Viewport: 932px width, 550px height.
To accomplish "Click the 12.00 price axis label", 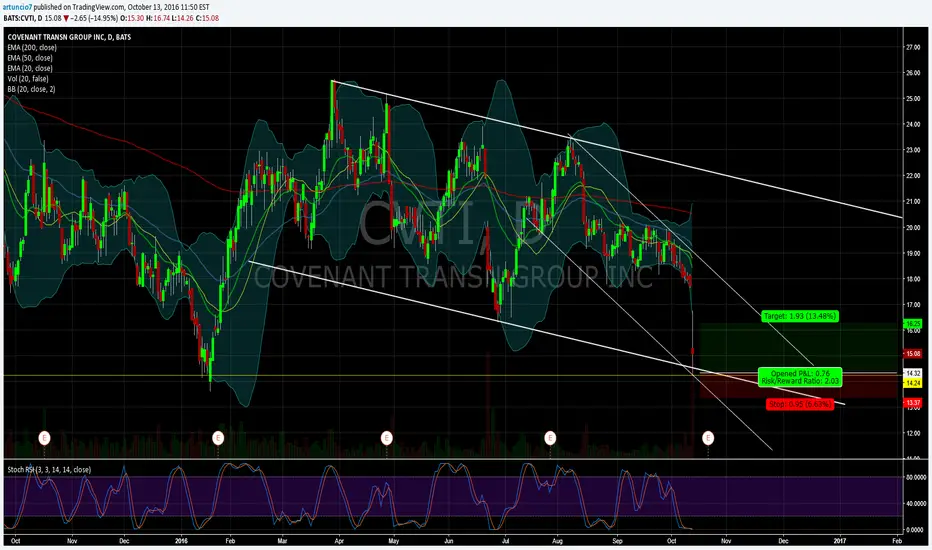I will tap(913, 433).
